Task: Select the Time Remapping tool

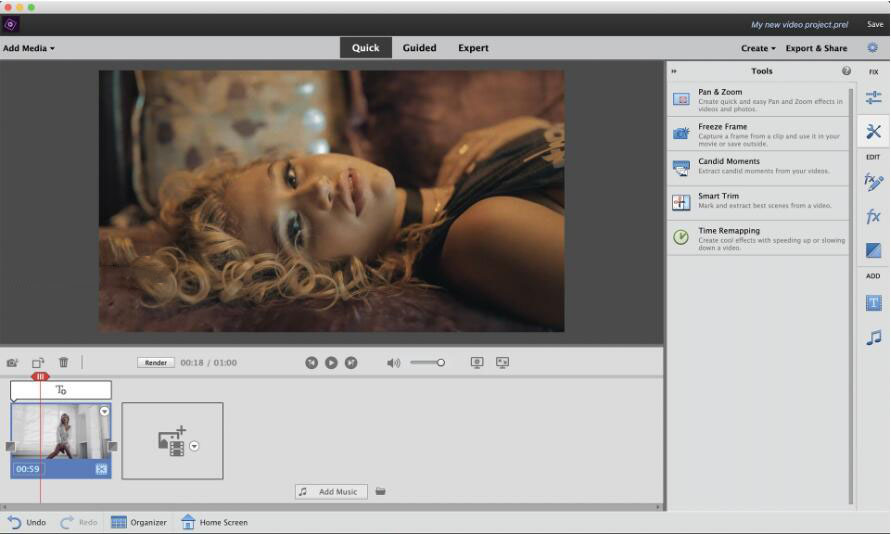Action: (758, 238)
